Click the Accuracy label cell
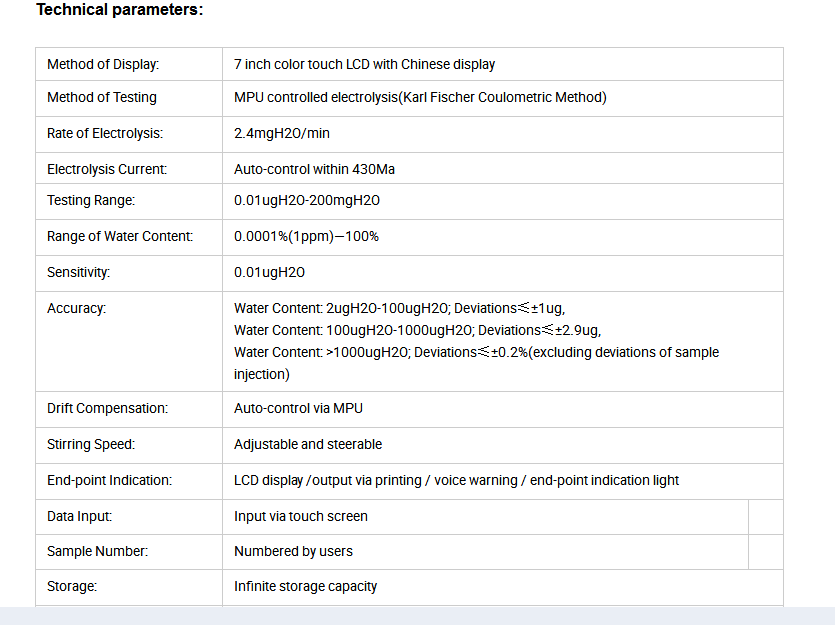835x625 pixels. tap(129, 341)
